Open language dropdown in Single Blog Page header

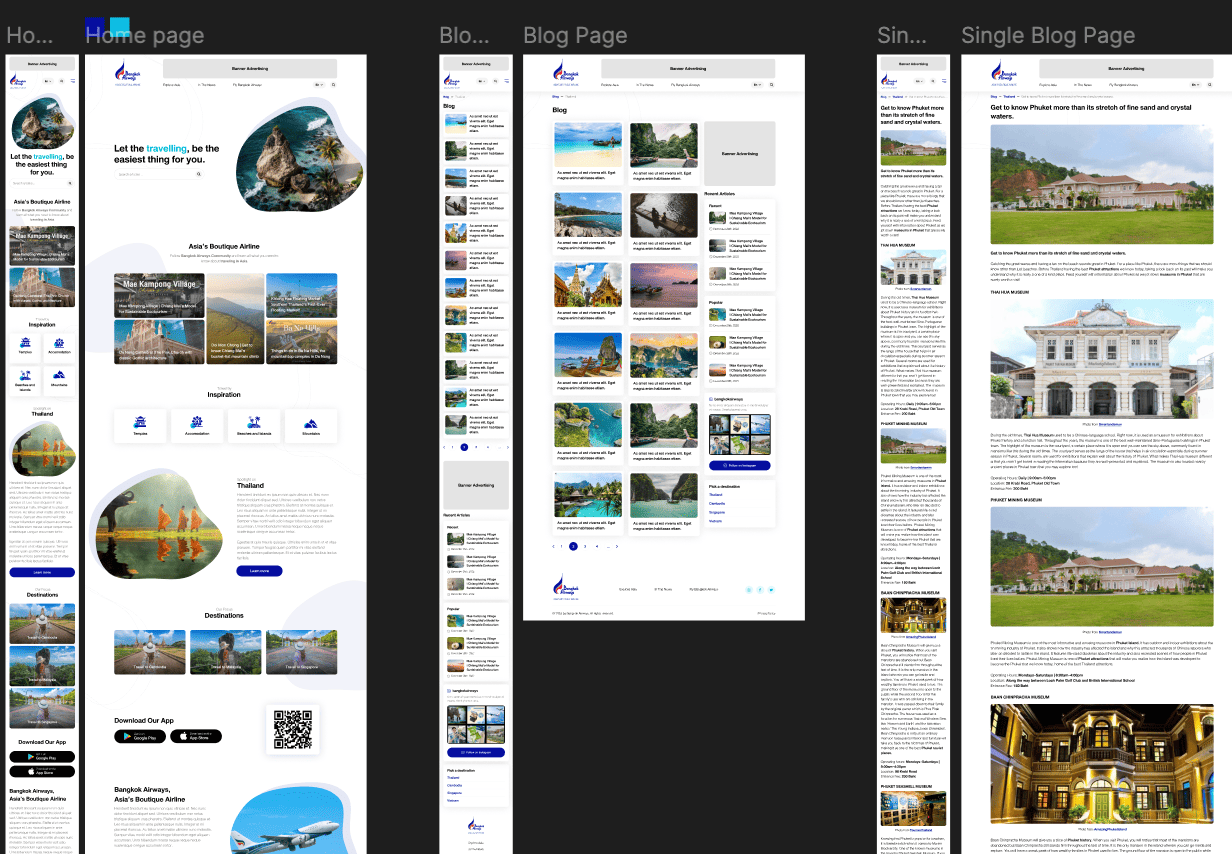pyautogui.click(x=1197, y=85)
